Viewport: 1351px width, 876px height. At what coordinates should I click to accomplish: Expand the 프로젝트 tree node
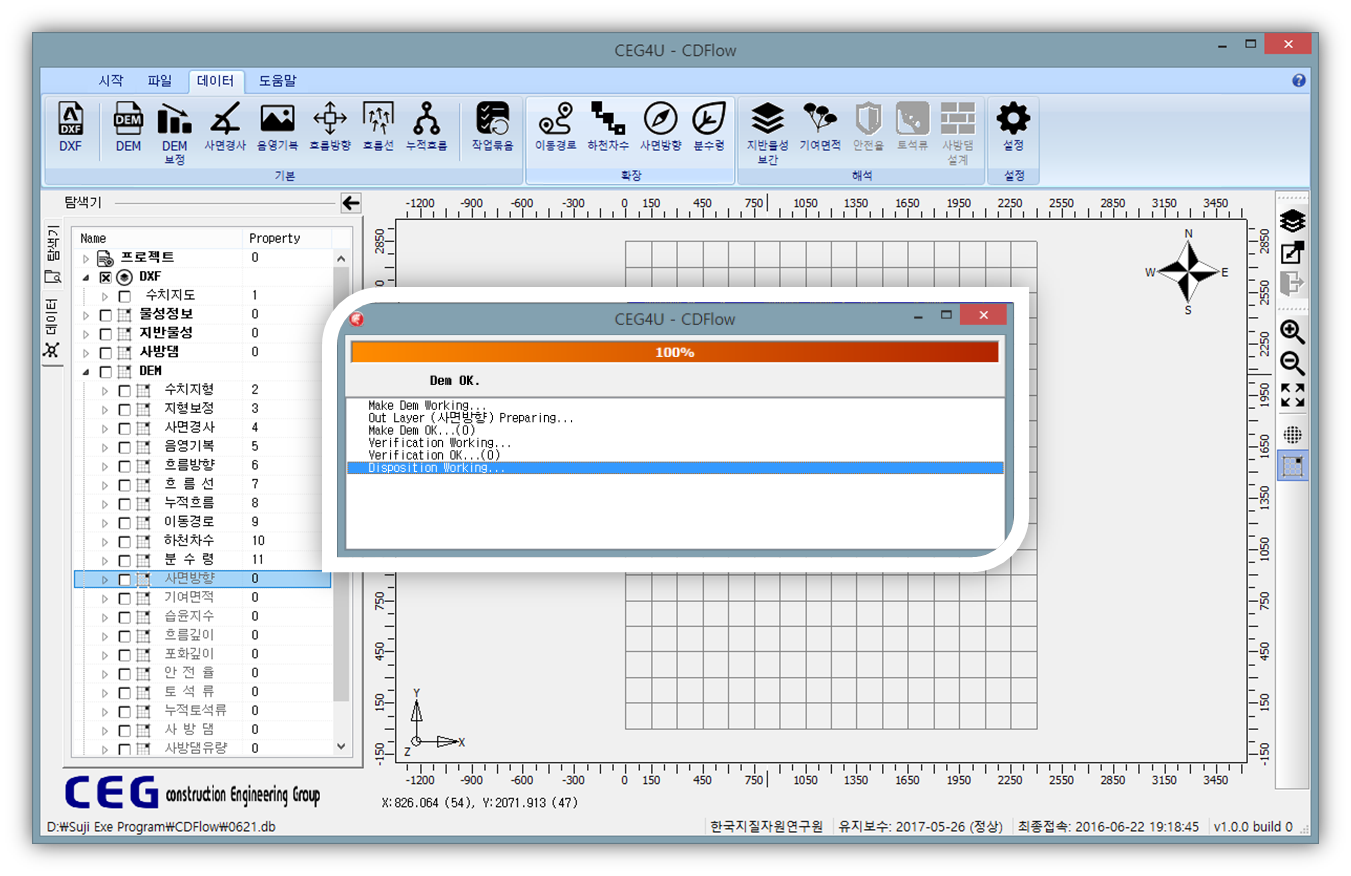[x=85, y=258]
